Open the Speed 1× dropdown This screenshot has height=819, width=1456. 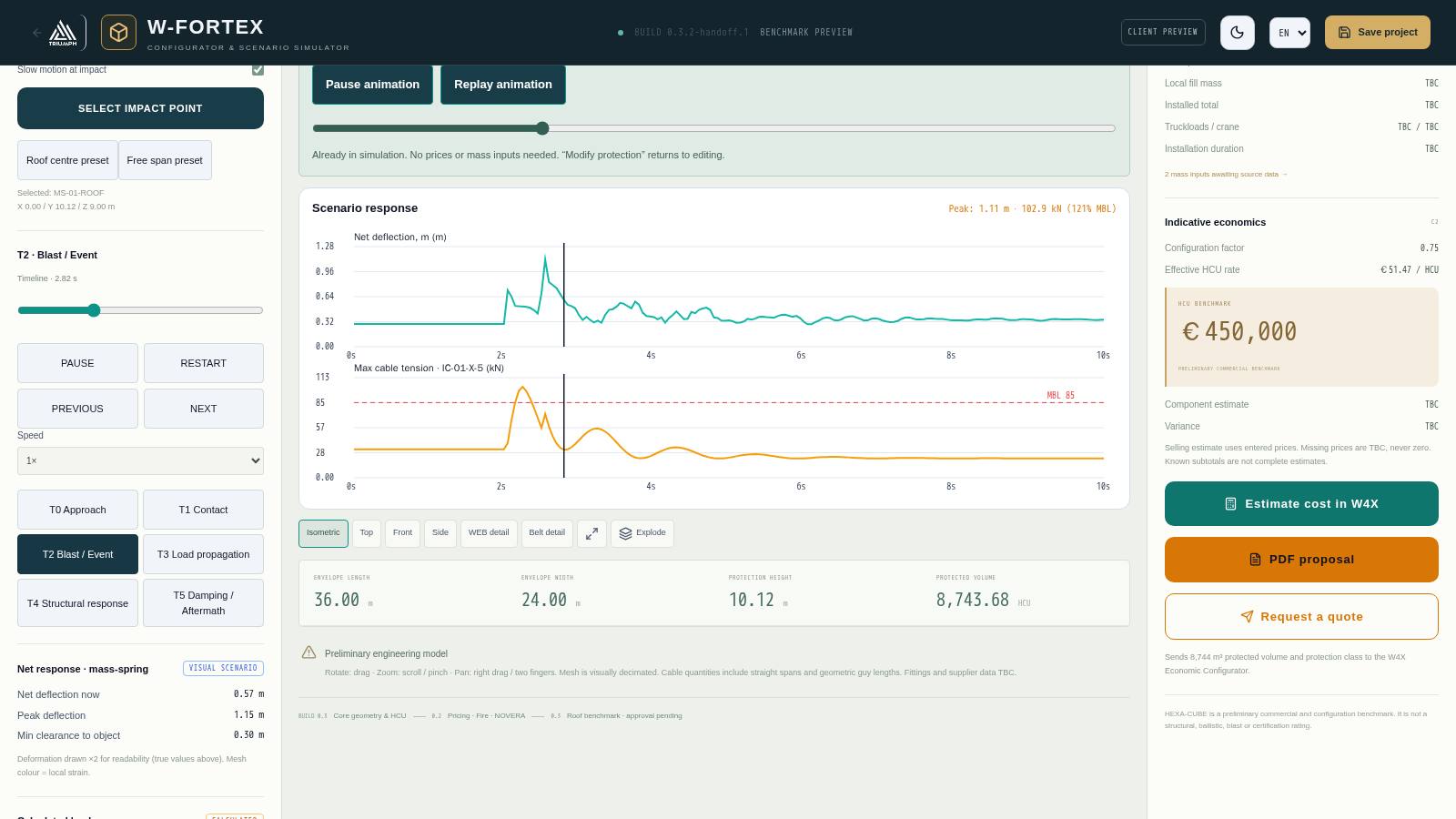pos(140,460)
